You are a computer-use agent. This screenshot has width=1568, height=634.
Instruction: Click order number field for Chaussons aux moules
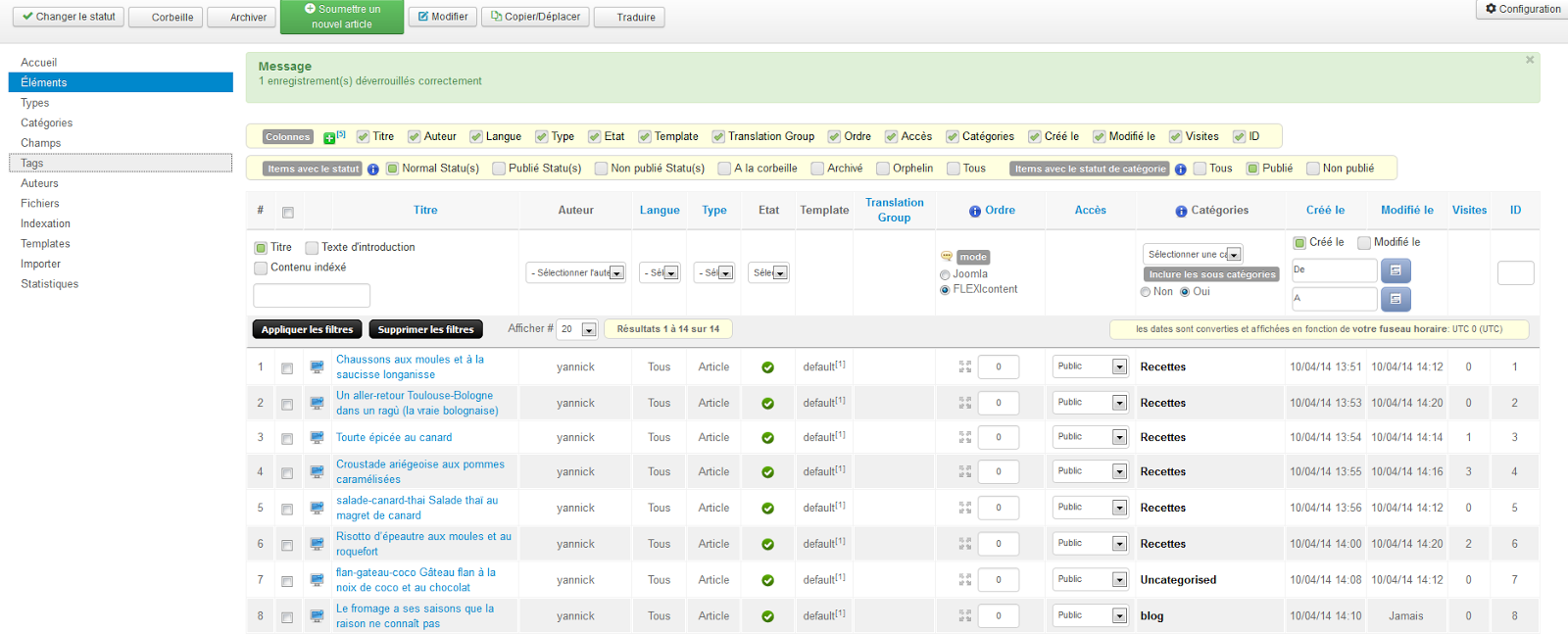[x=999, y=367]
